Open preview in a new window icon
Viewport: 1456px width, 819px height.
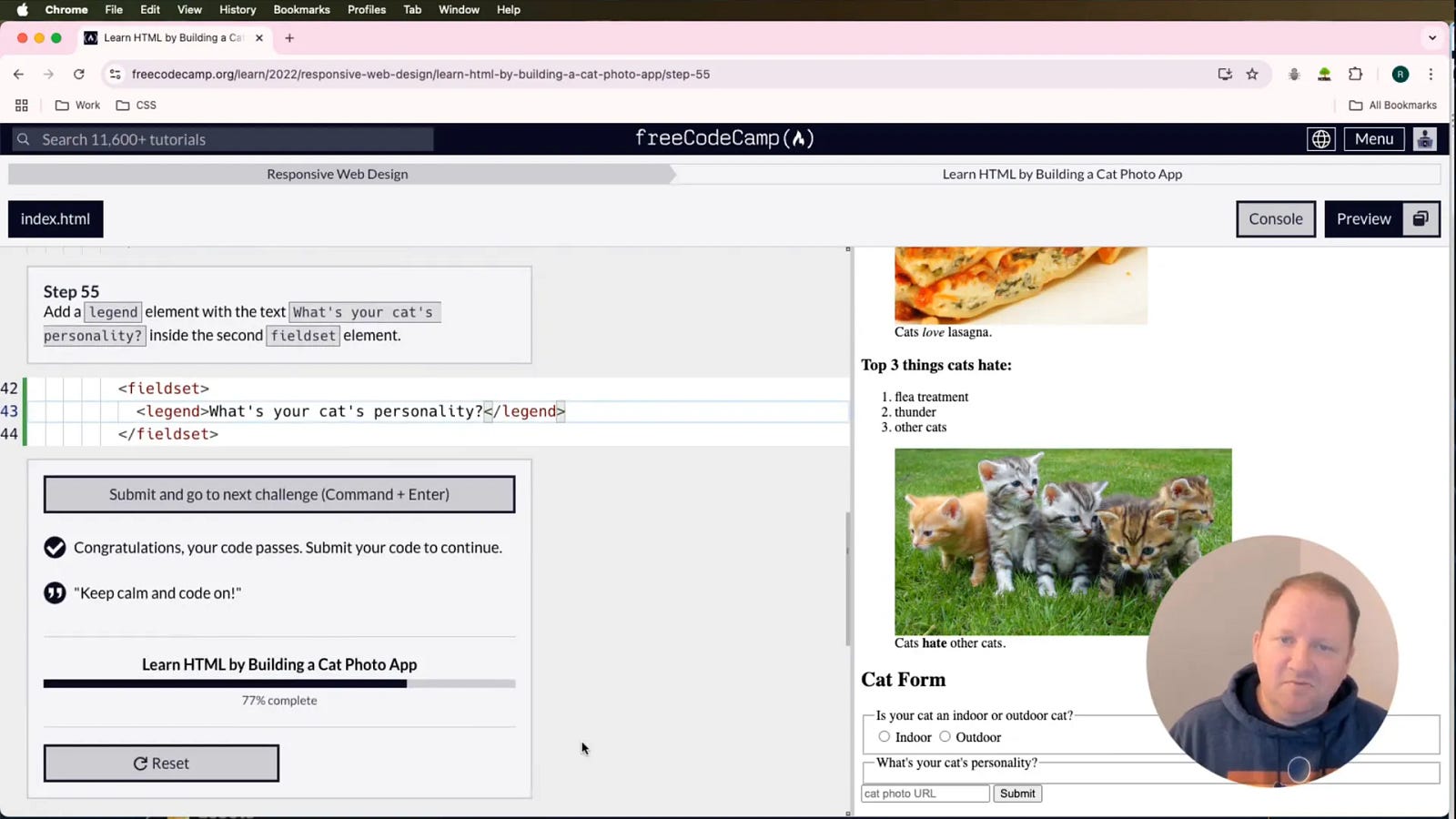click(1421, 219)
